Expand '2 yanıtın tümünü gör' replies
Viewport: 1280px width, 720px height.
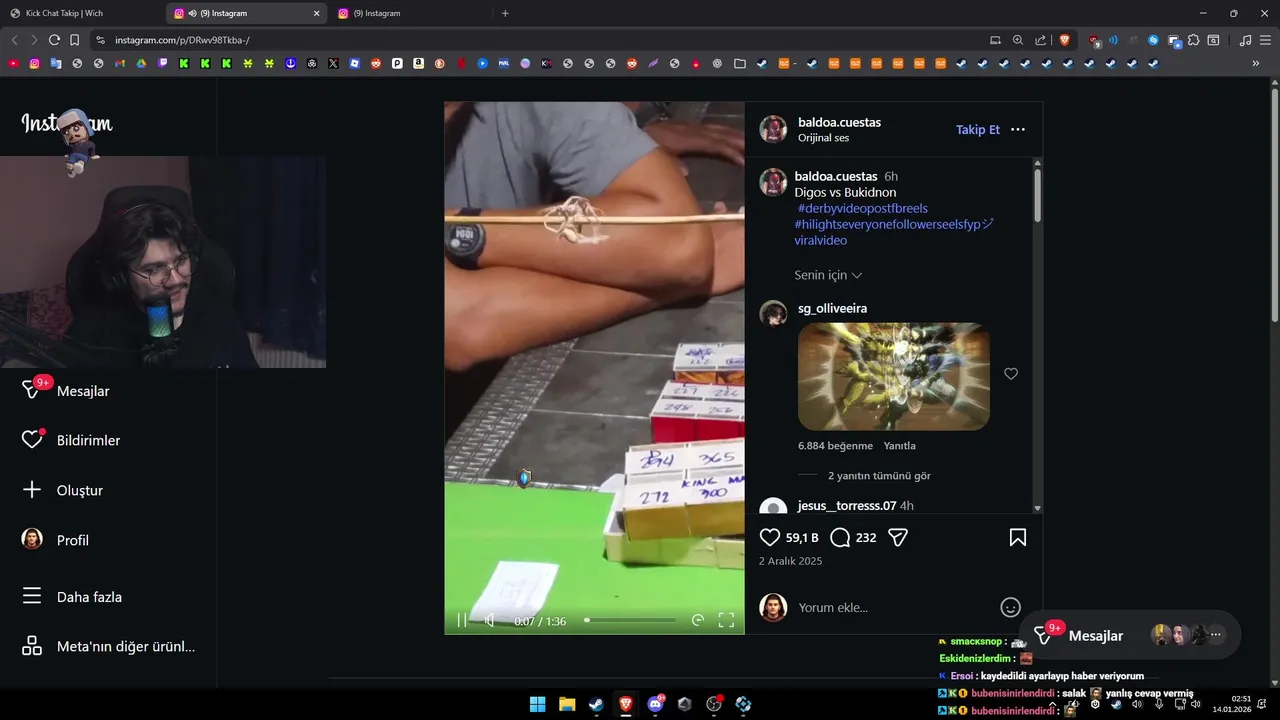pos(879,476)
